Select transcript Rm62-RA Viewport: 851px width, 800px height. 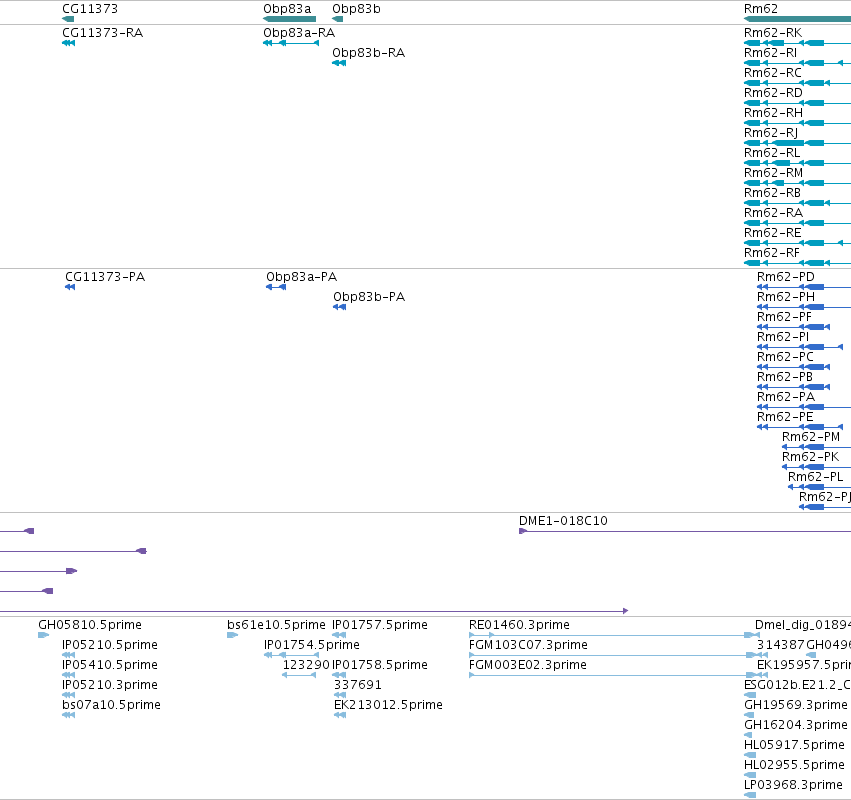(x=773, y=213)
